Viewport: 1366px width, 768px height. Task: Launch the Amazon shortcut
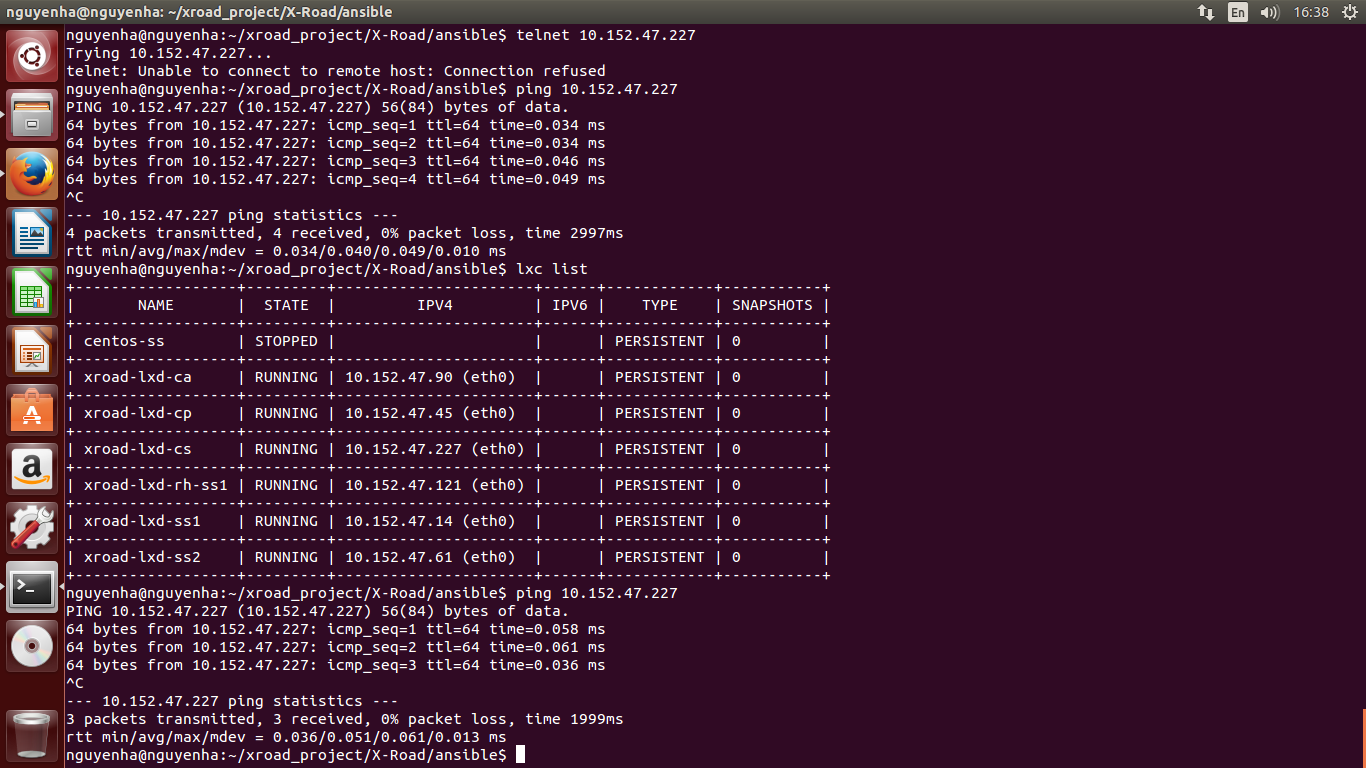31,468
